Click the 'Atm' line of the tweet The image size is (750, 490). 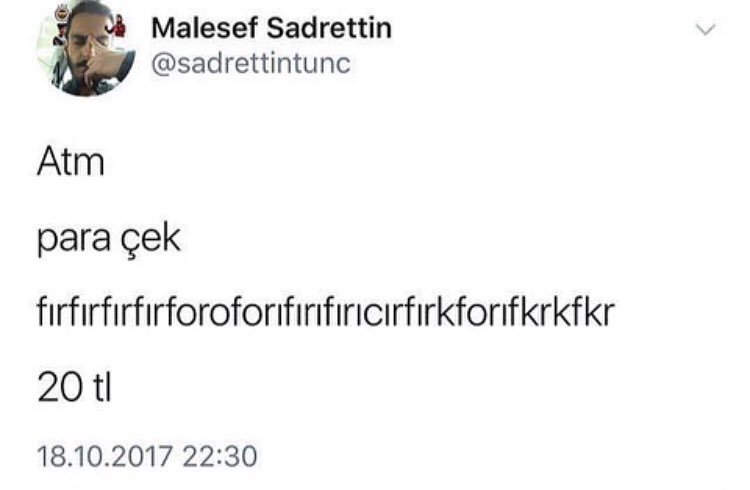[x=71, y=161]
